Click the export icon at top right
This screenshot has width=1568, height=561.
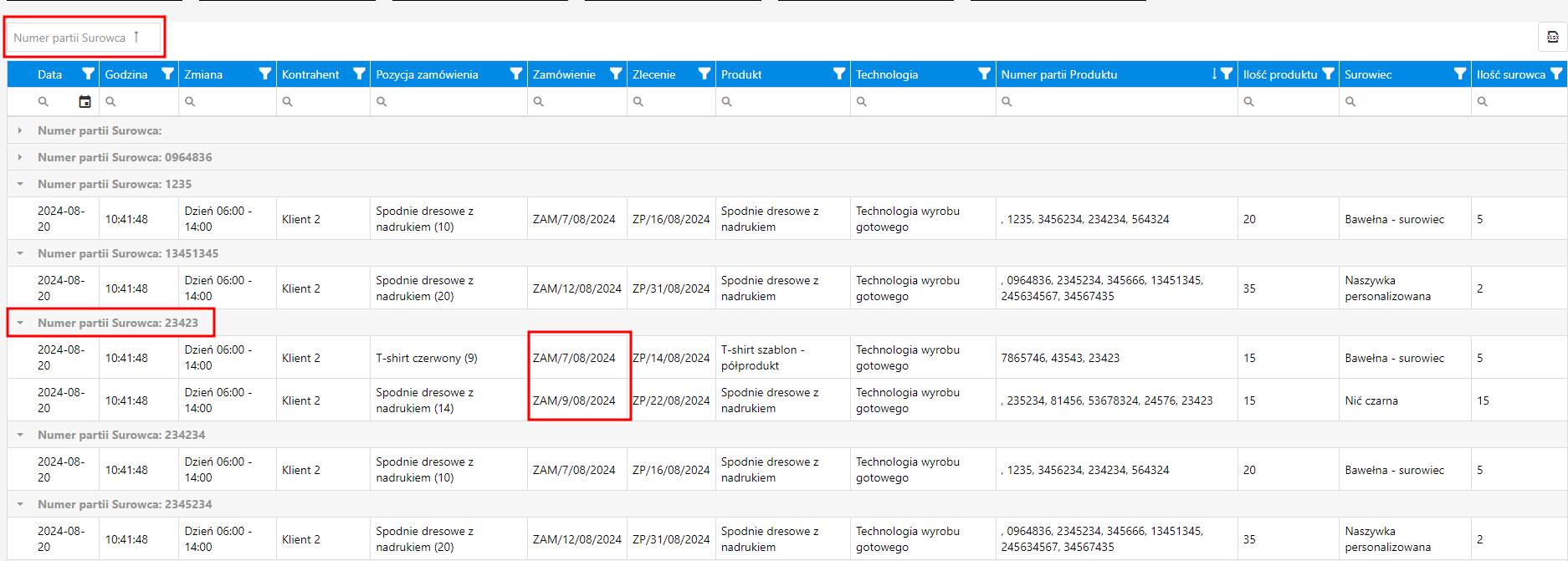[x=1552, y=37]
